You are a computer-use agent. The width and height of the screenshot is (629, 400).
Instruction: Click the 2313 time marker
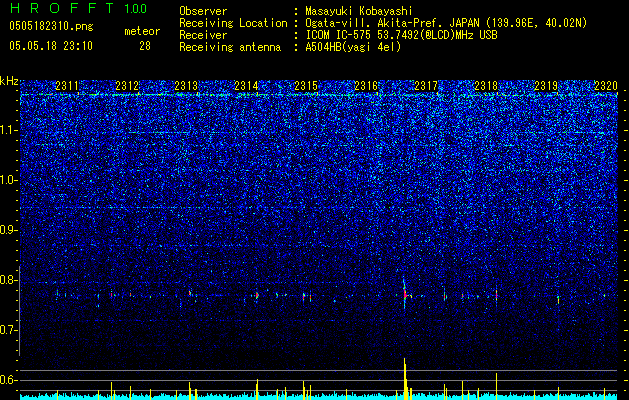click(x=187, y=86)
